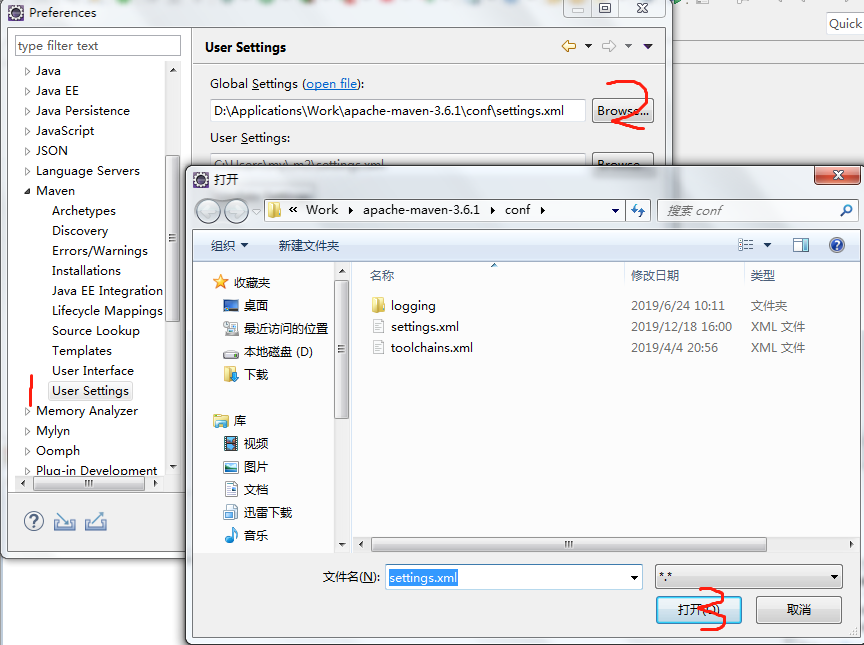Viewport: 864px width, 645px height.
Task: Click the export preferences icon at bottom left
Action: [96, 521]
